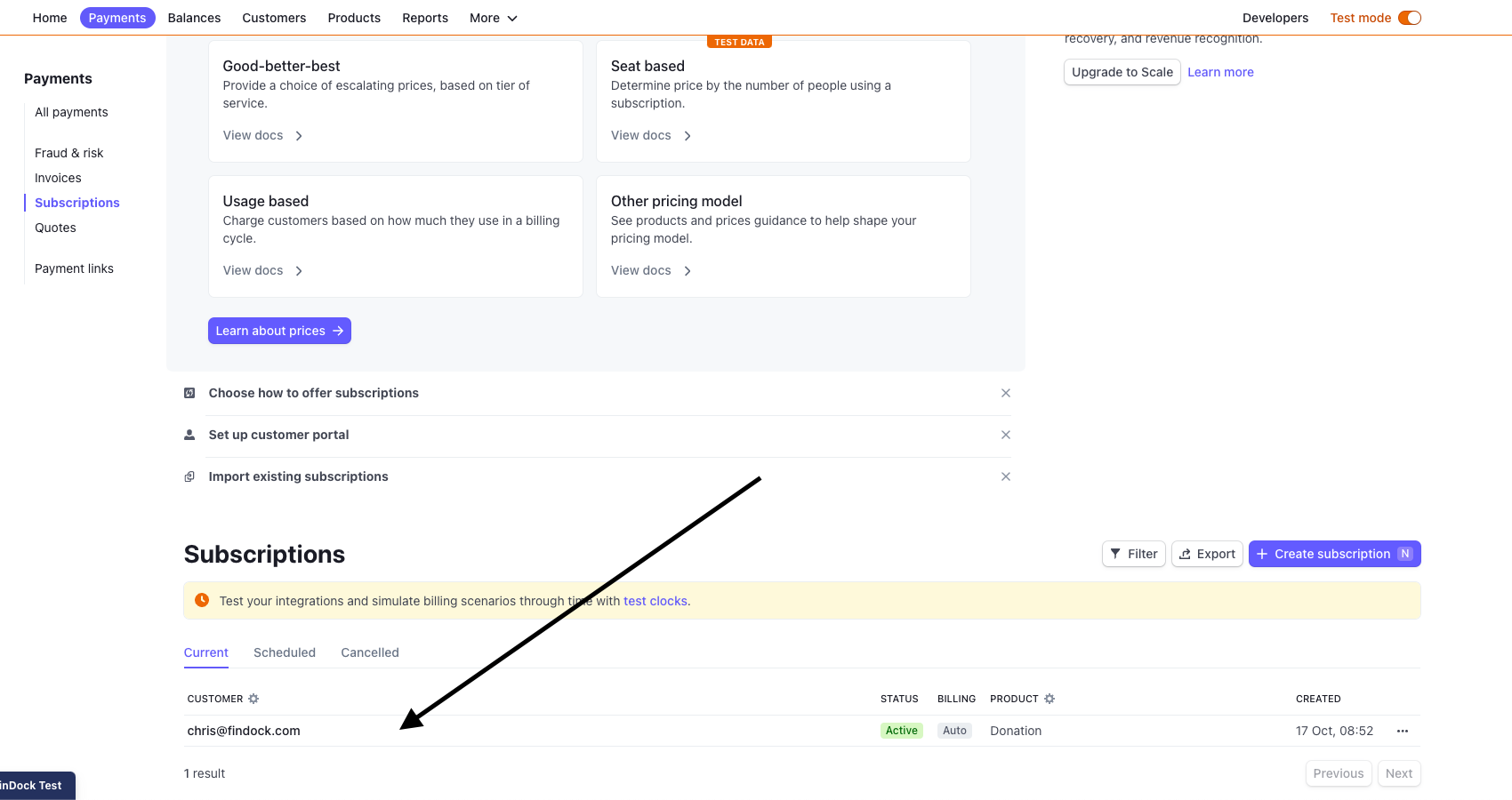The height and width of the screenshot is (800, 1512).
Task: Click the arrow on Learn about prices
Action: click(340, 331)
